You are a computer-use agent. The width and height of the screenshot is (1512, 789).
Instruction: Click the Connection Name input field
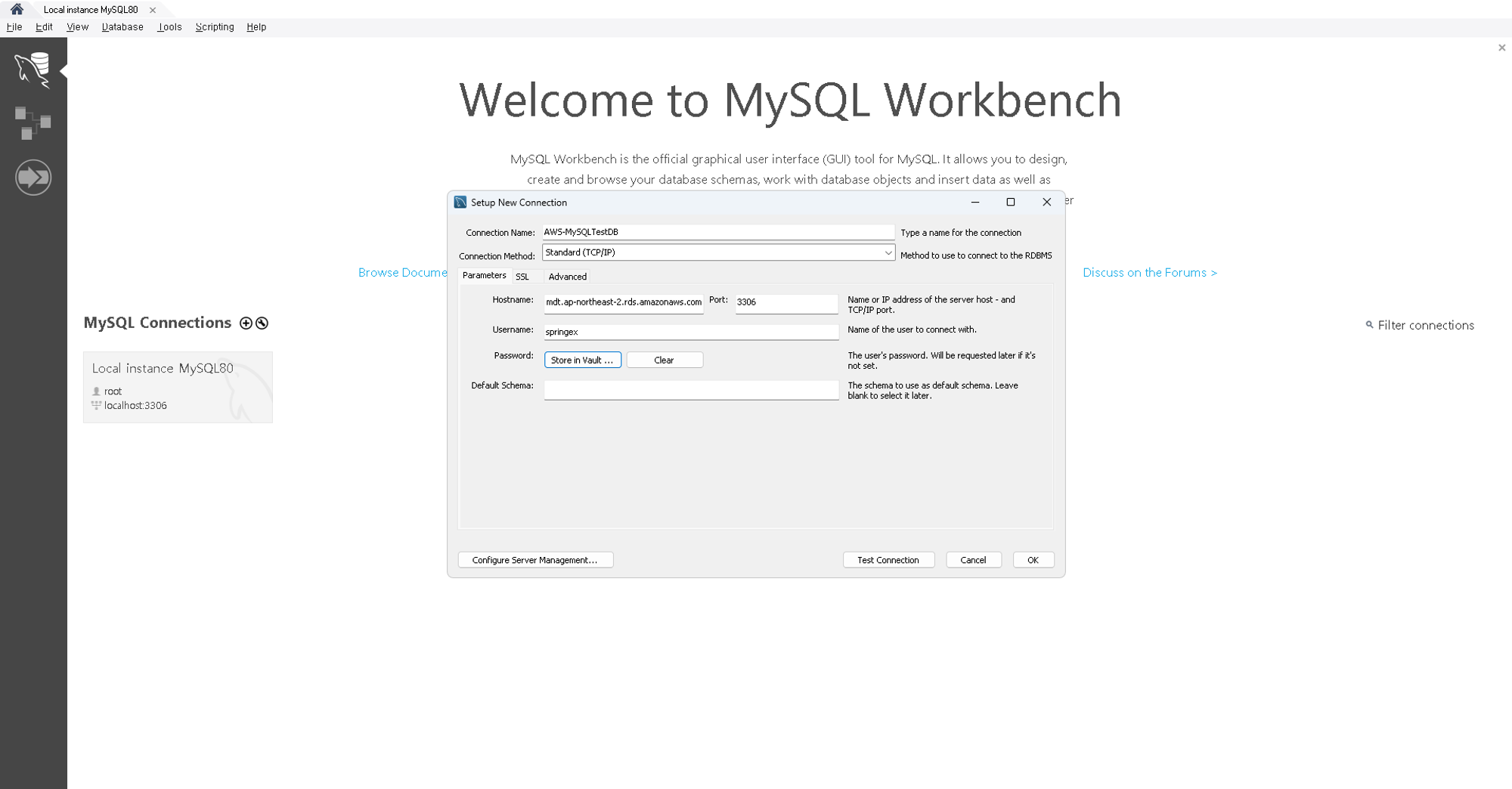718,232
